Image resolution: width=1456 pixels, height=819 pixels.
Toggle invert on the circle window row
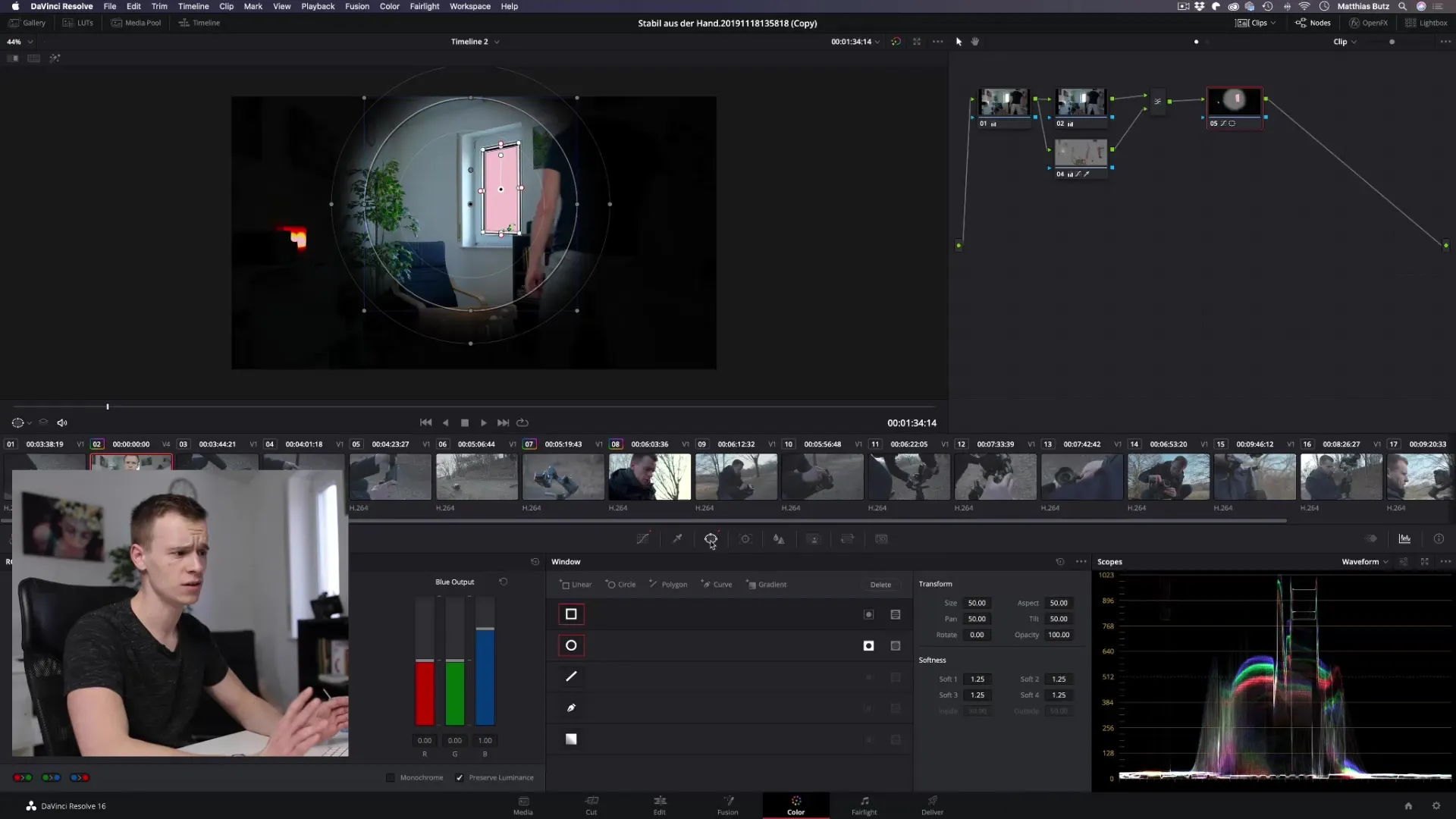point(869,646)
